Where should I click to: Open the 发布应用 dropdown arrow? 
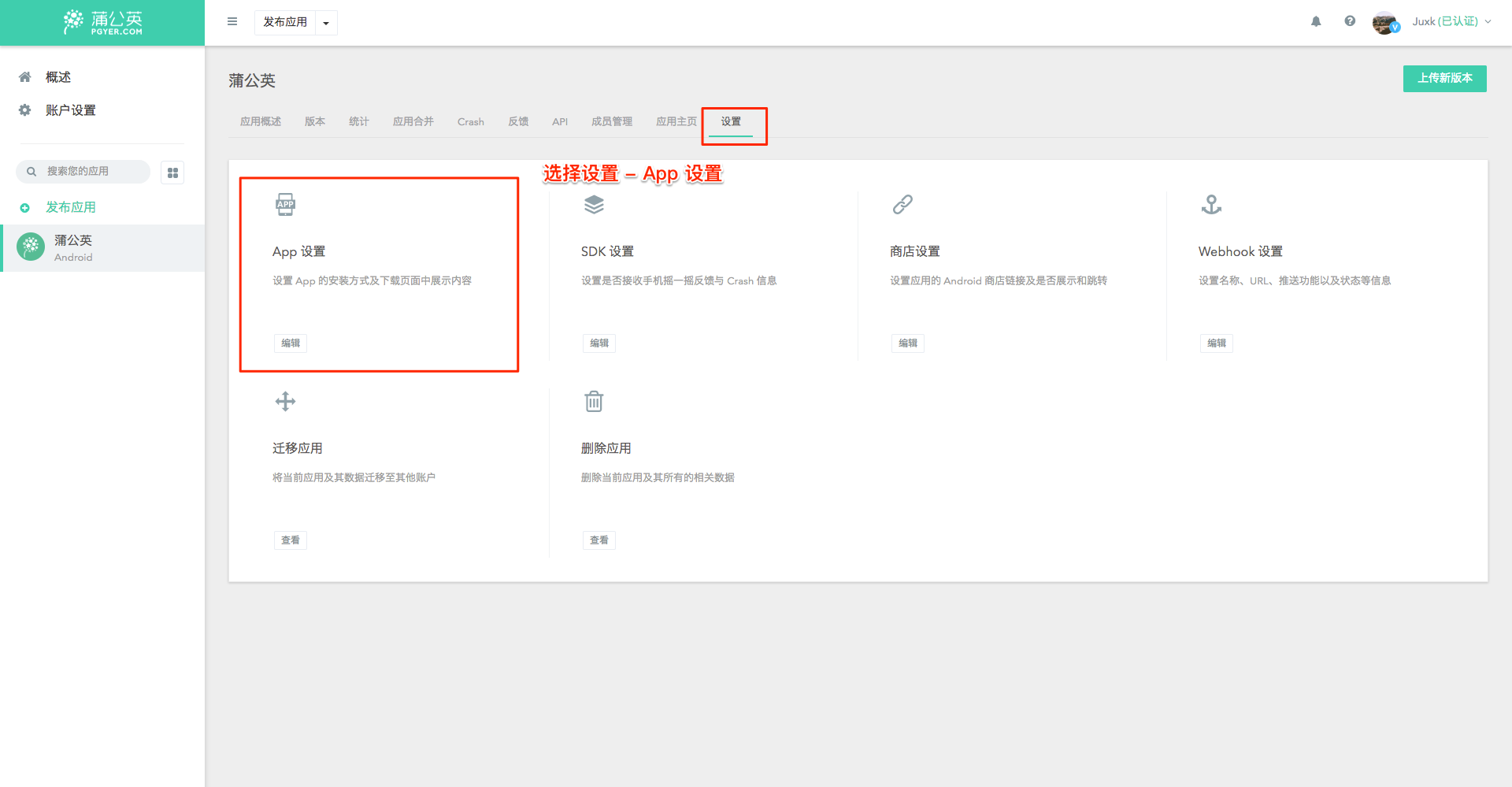coord(326,23)
